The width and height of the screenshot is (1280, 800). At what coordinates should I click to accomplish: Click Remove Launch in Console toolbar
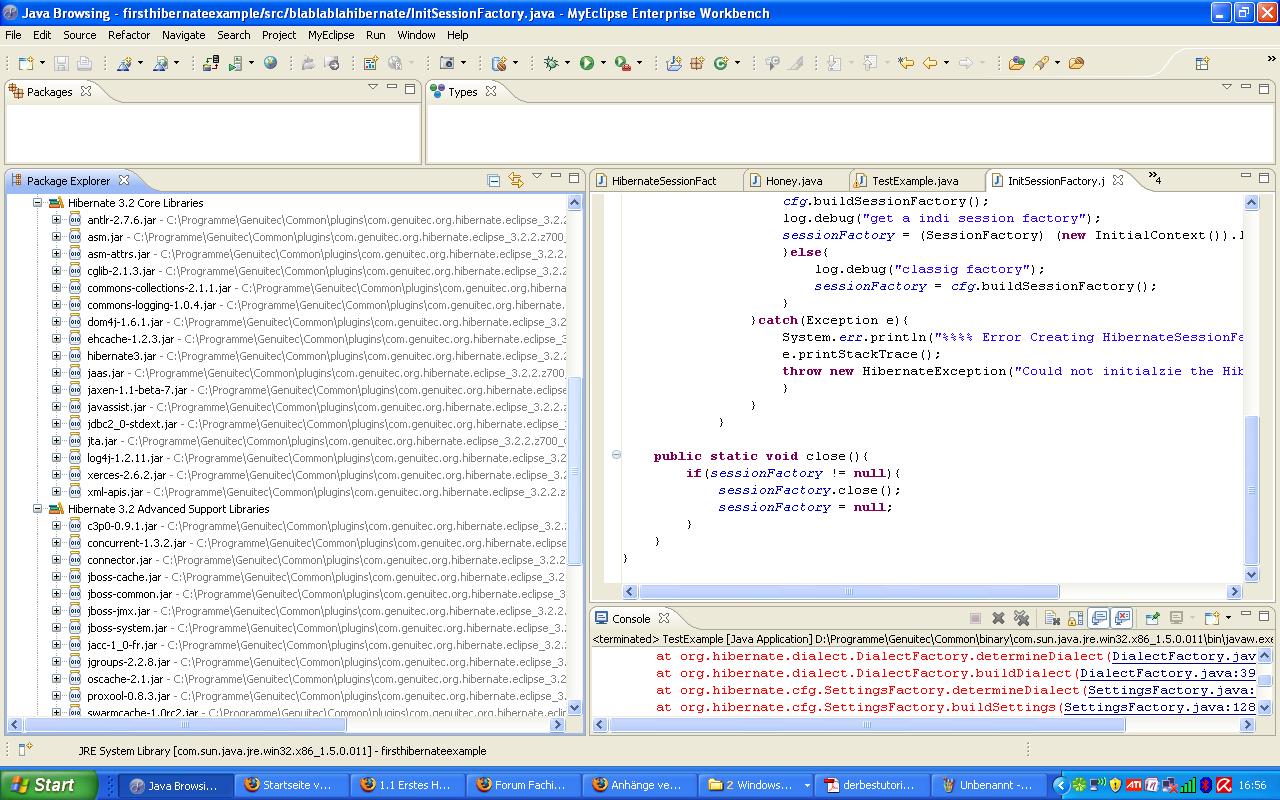pyautogui.click(x=997, y=619)
